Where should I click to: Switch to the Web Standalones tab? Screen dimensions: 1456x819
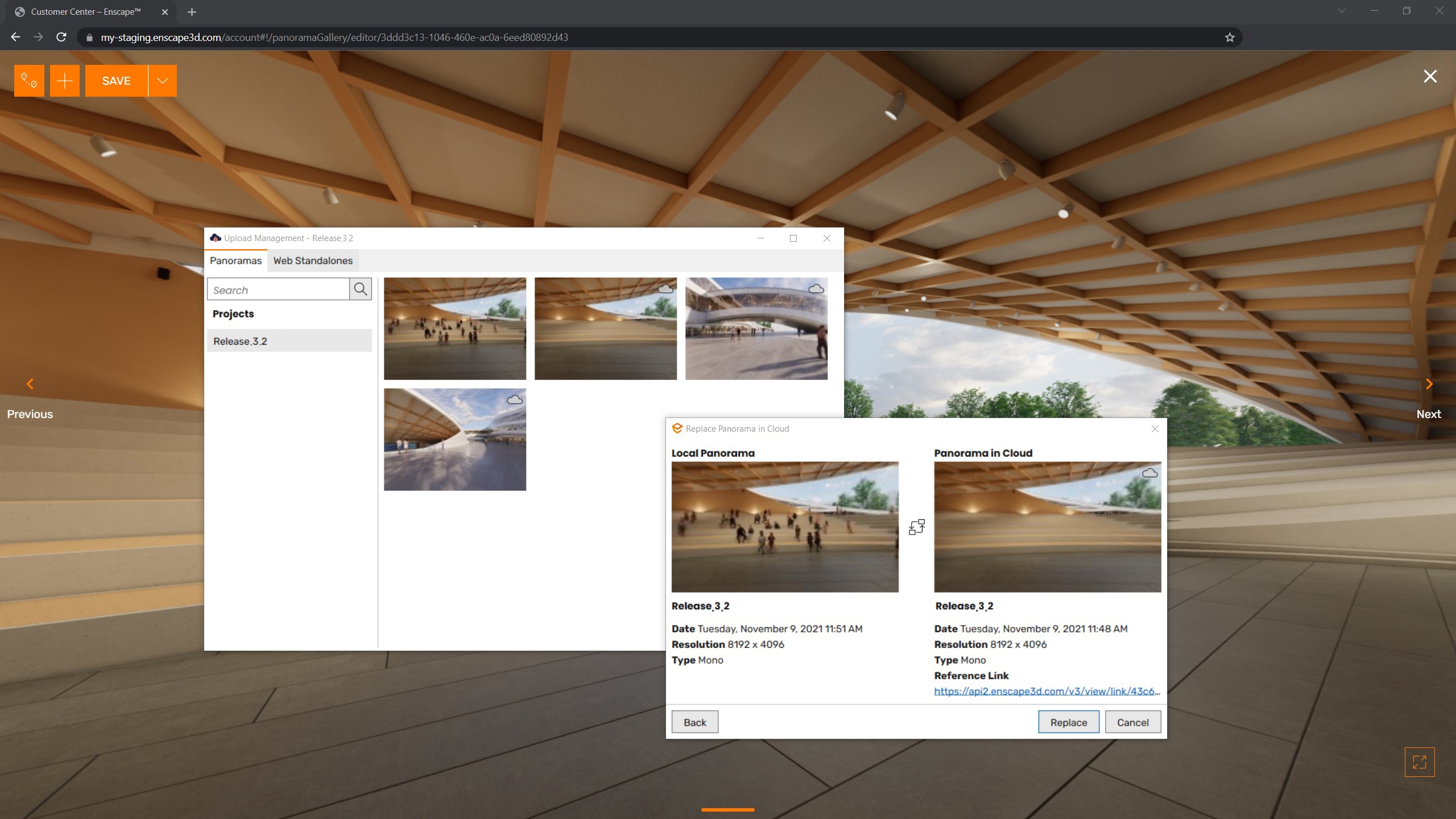tap(312, 260)
